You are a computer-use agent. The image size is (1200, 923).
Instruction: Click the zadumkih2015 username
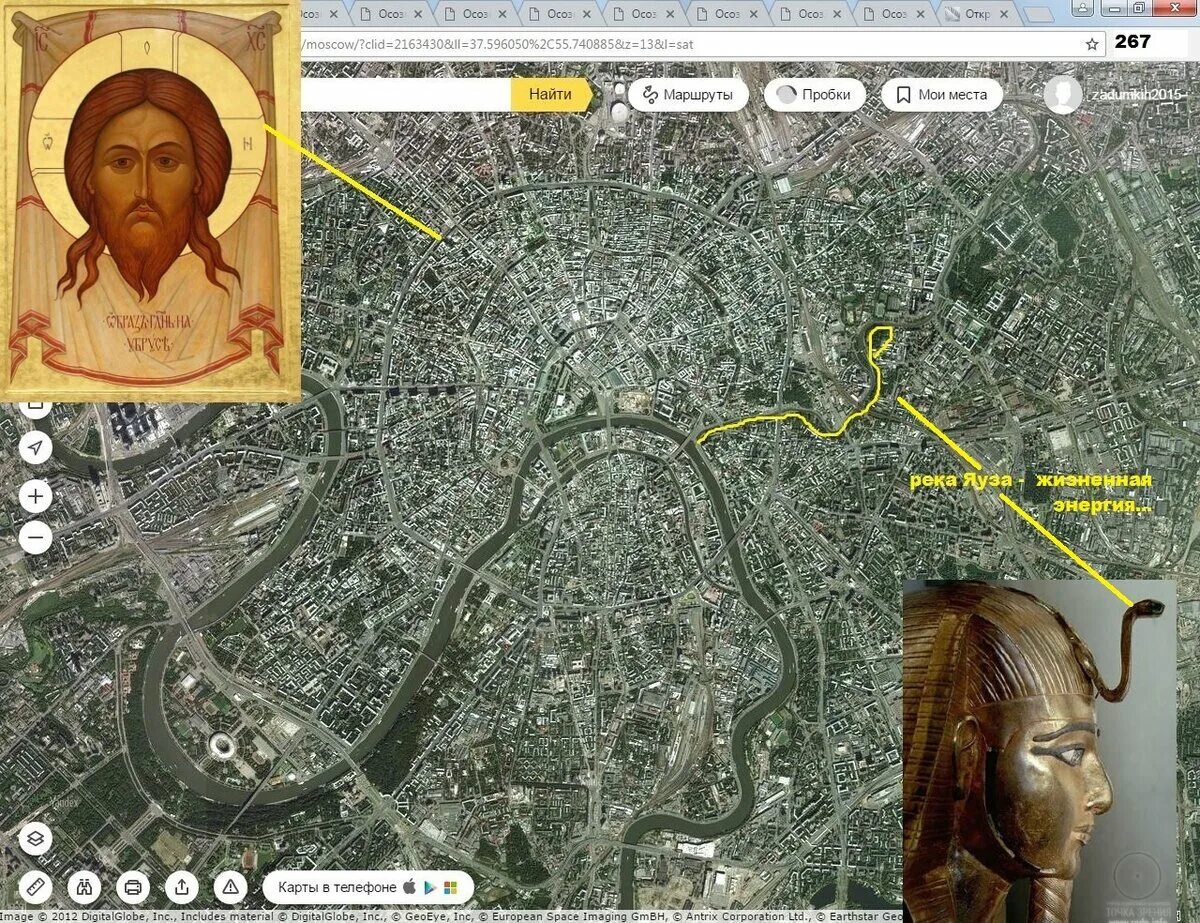tap(1136, 94)
